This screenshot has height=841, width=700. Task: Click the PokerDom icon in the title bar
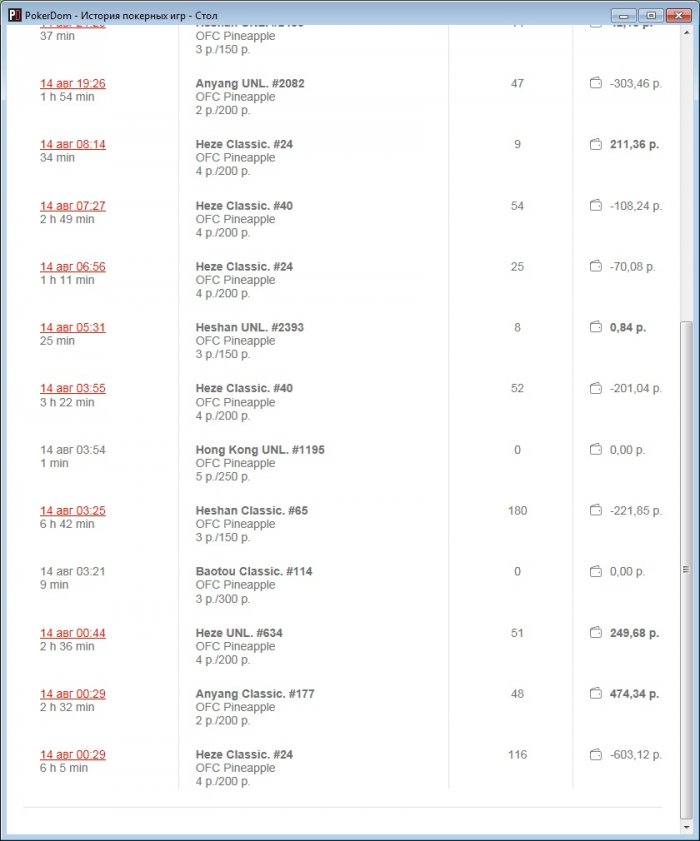(x=14, y=15)
